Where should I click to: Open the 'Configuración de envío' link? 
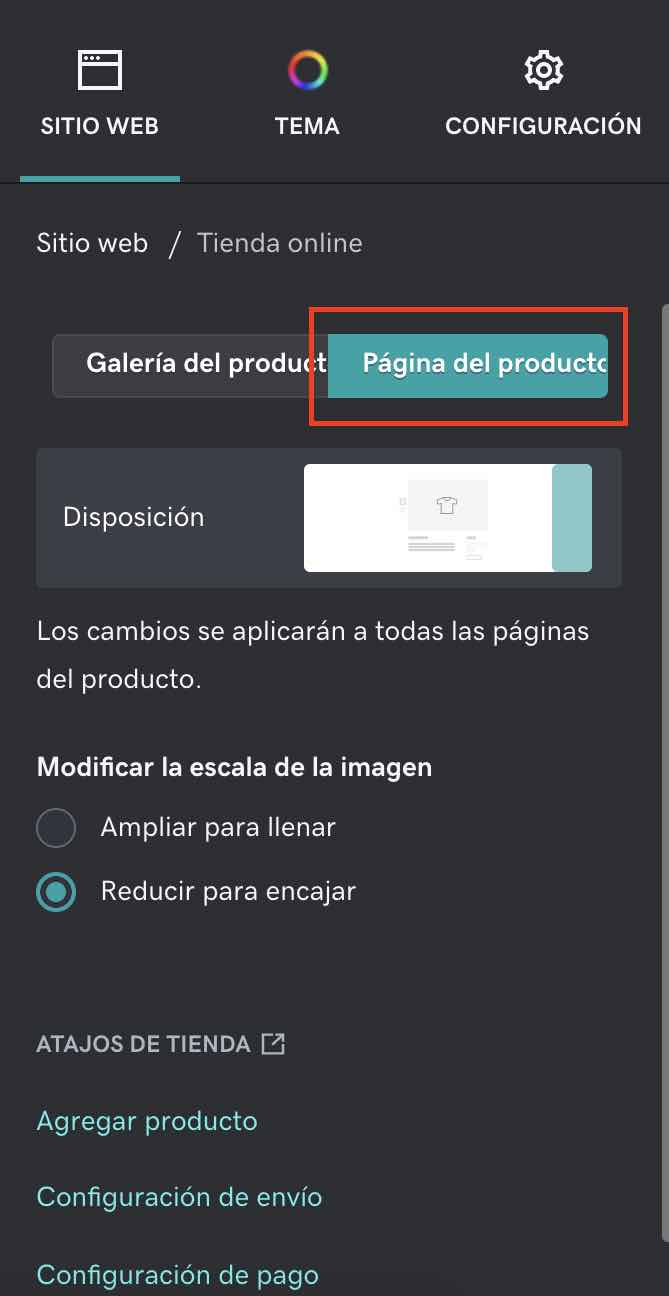[179, 1197]
